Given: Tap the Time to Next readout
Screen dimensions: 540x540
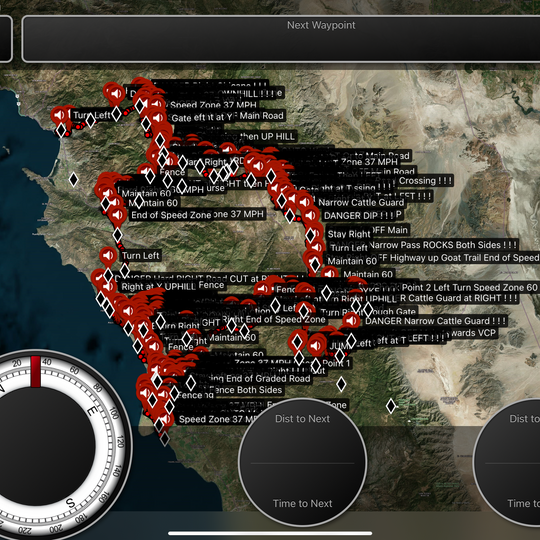Looking at the screenshot, I should click(302, 503).
